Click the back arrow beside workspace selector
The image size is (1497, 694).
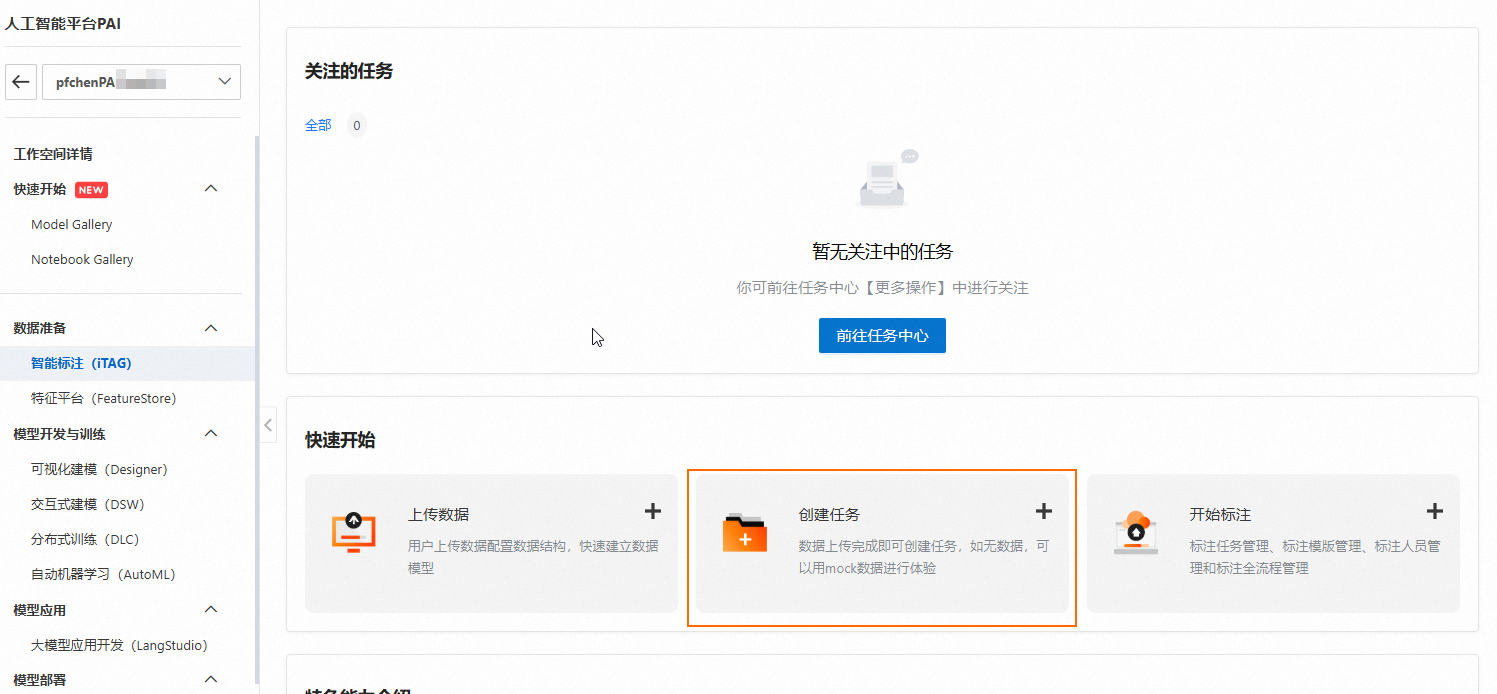tap(21, 82)
